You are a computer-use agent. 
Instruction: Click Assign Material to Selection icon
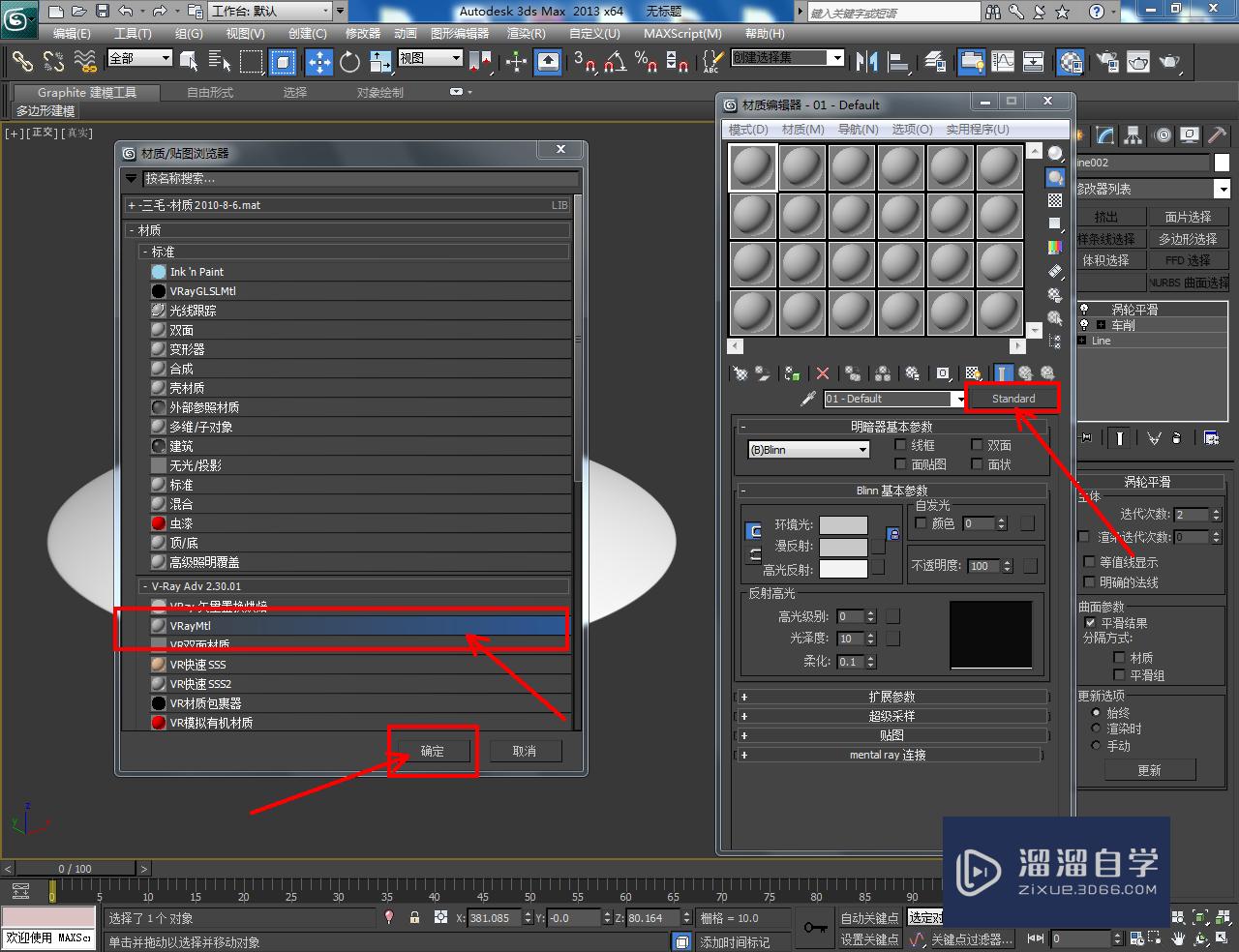tap(793, 373)
